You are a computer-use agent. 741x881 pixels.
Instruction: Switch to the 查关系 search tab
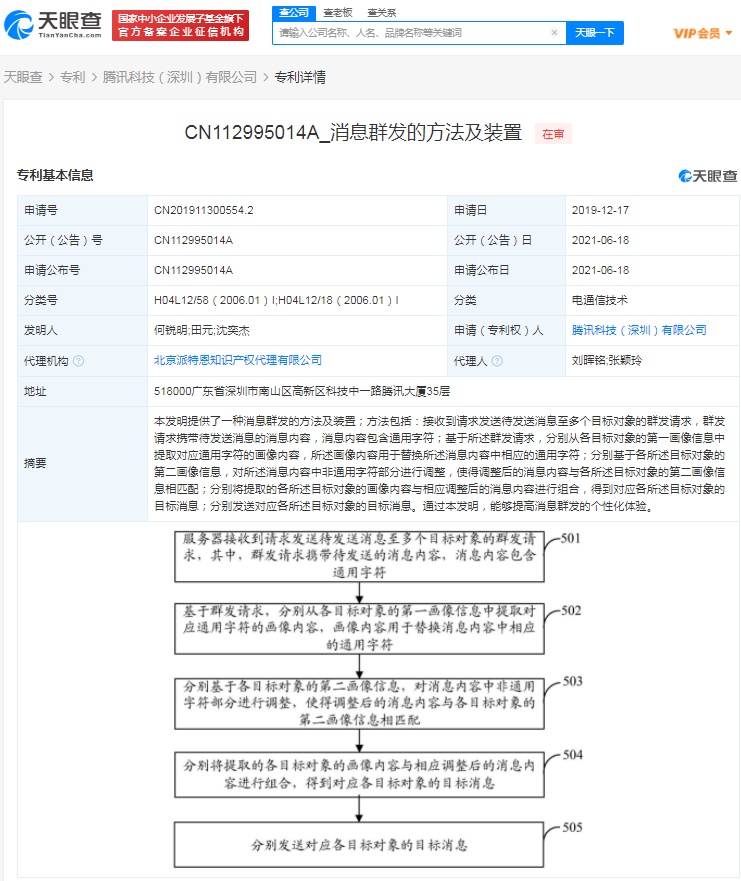pos(381,12)
